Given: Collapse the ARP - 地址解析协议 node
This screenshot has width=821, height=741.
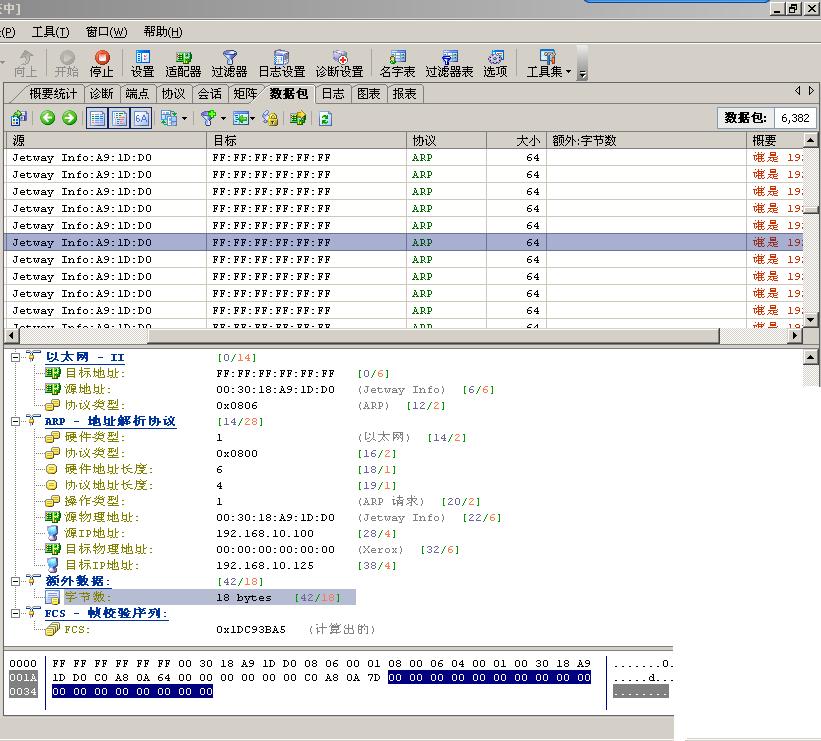Looking at the screenshot, I should pyautogui.click(x=16, y=421).
